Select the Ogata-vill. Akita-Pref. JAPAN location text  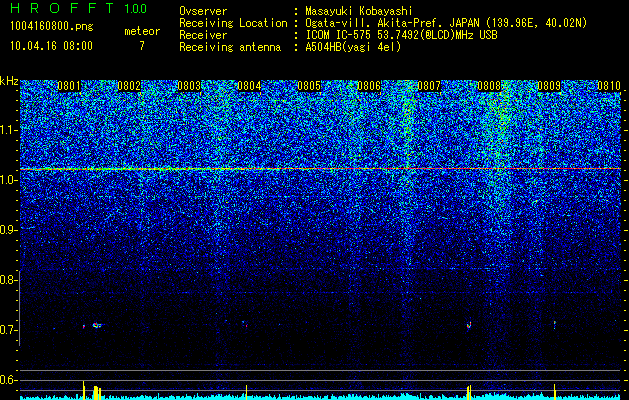[x=446, y=23]
